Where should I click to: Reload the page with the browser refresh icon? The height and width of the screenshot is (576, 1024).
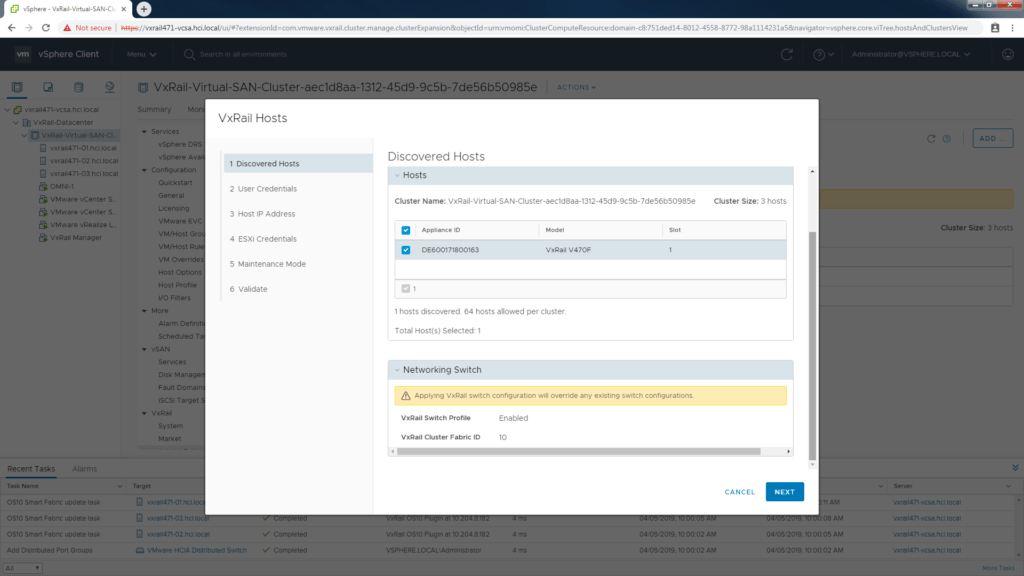[x=46, y=28]
